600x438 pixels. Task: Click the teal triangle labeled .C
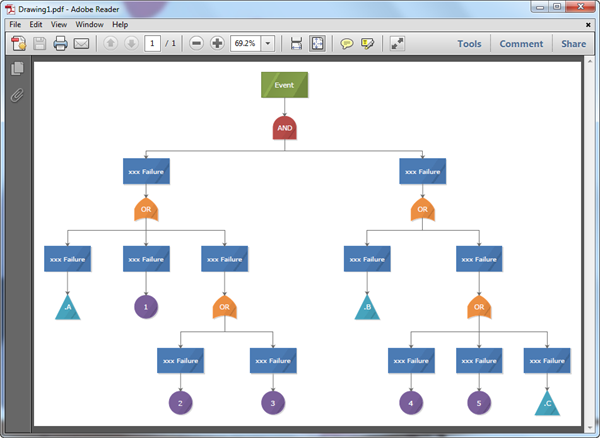tap(547, 404)
